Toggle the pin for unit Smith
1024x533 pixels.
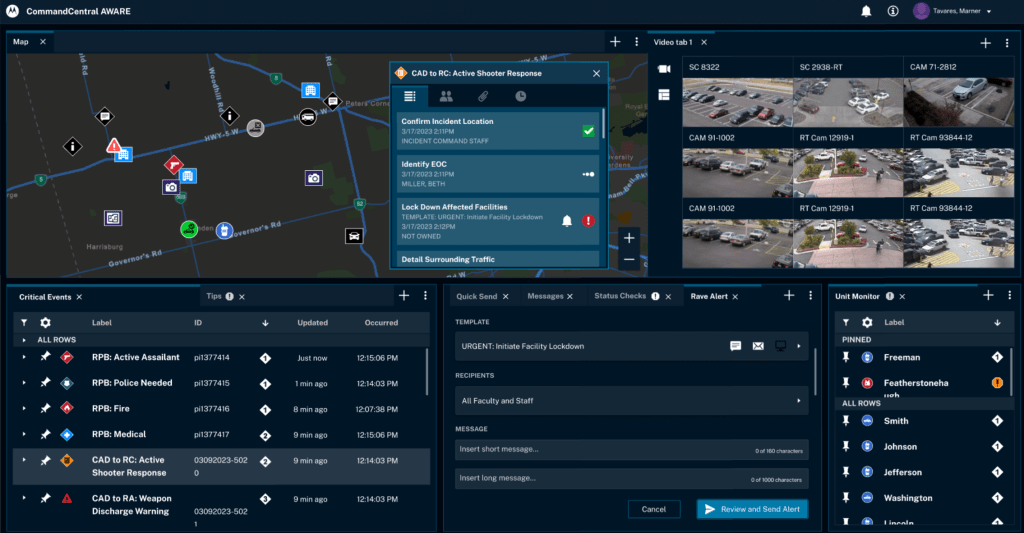click(x=847, y=421)
